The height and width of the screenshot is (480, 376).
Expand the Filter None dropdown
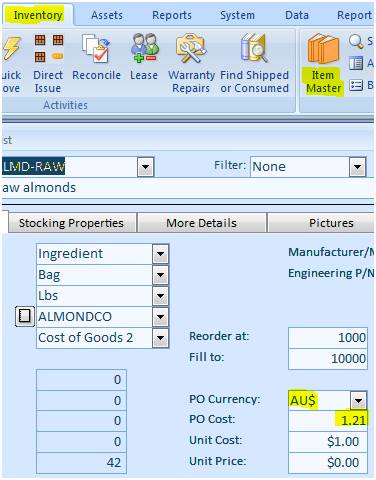358,166
